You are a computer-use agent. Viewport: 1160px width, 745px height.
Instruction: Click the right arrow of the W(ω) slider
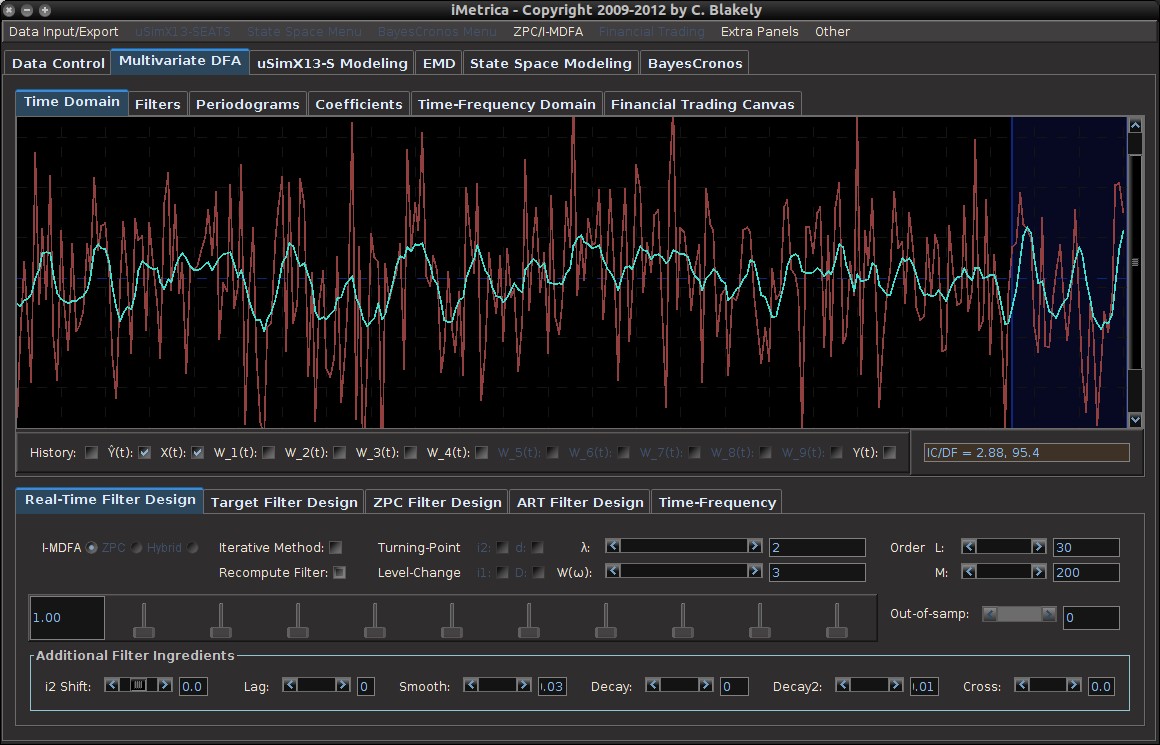tap(755, 571)
